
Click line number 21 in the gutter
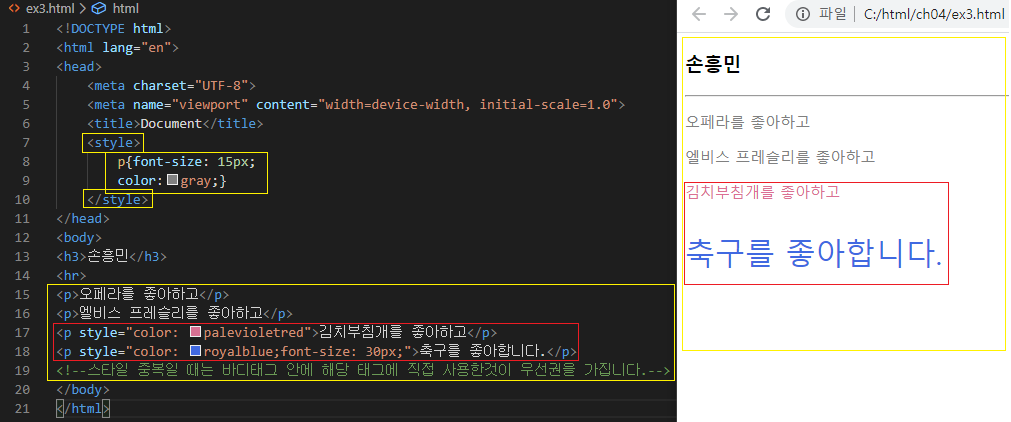coord(22,408)
